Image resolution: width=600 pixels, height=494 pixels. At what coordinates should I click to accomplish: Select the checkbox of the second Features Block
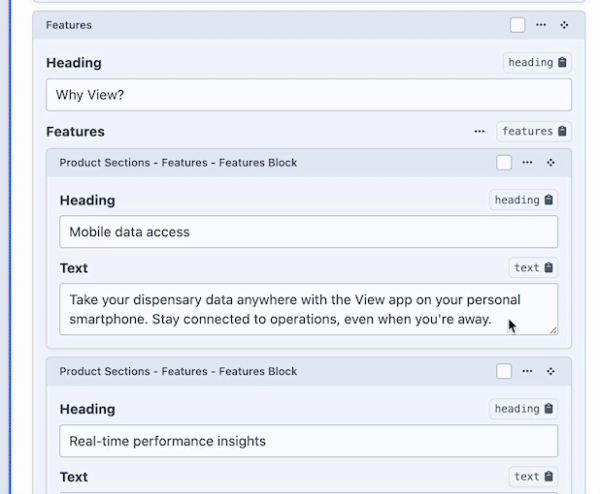click(504, 371)
